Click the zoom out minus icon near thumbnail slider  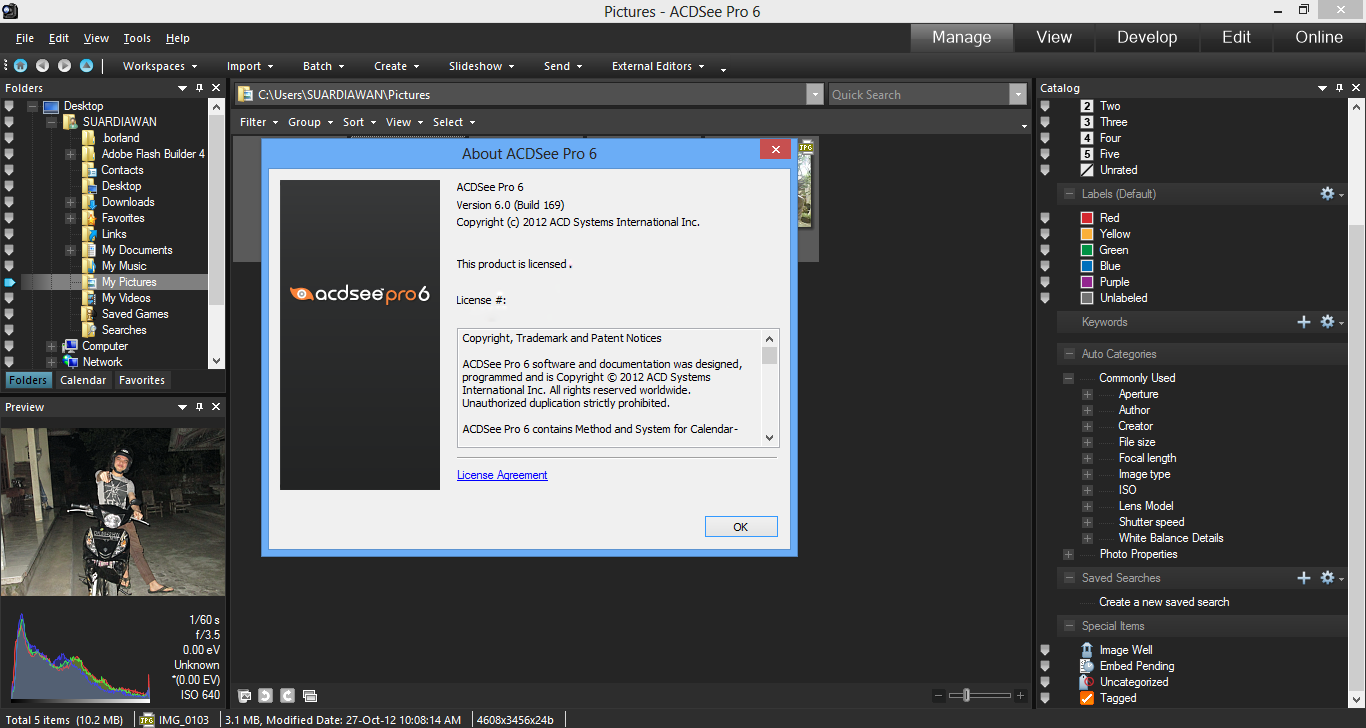(938, 695)
